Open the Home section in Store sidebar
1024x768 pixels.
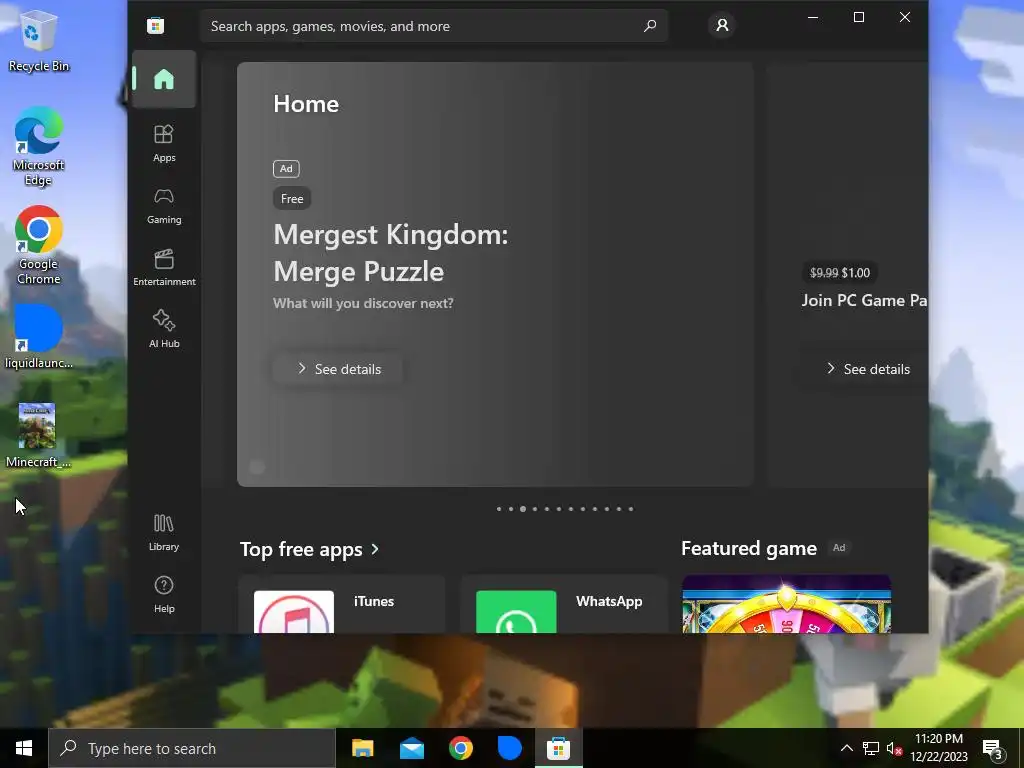(164, 79)
